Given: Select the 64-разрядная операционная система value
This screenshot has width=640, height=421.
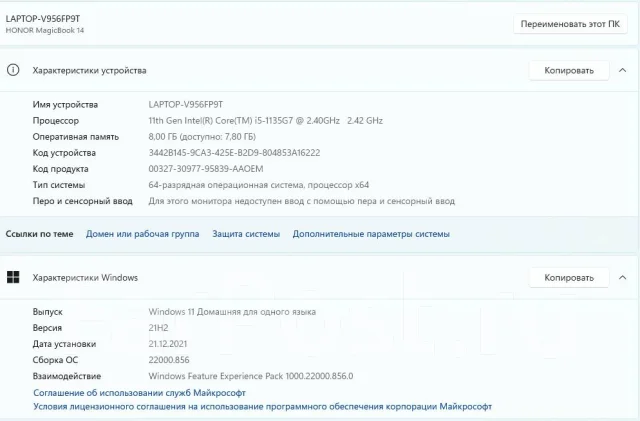Looking at the screenshot, I should click(259, 185).
